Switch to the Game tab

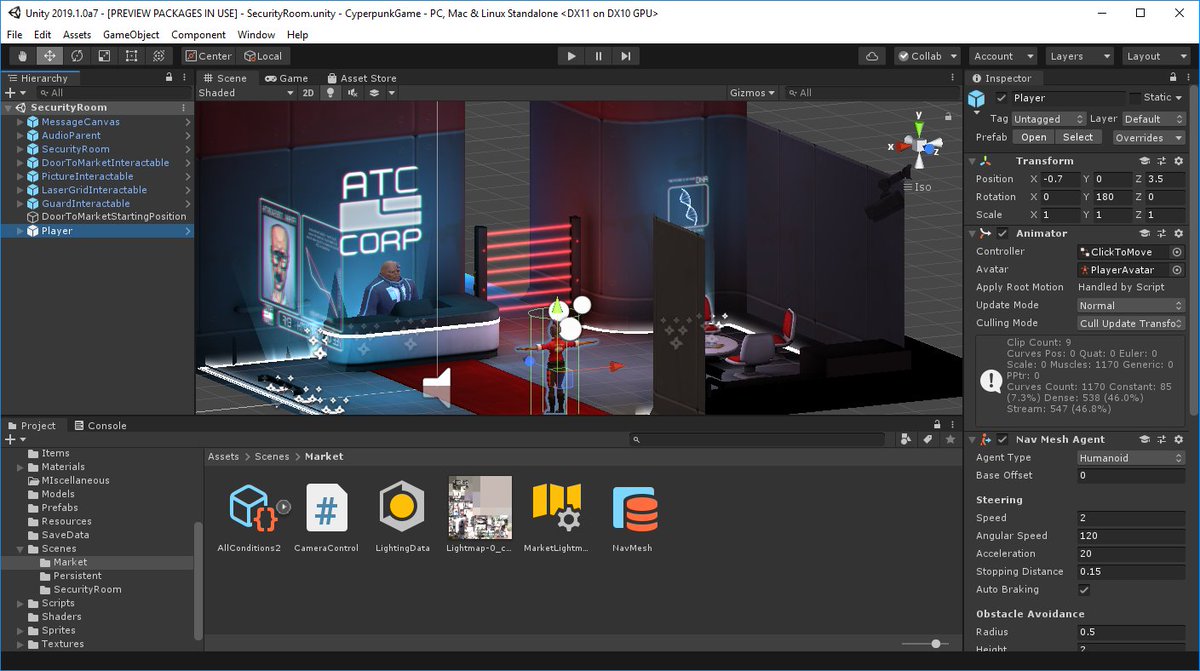coord(286,77)
